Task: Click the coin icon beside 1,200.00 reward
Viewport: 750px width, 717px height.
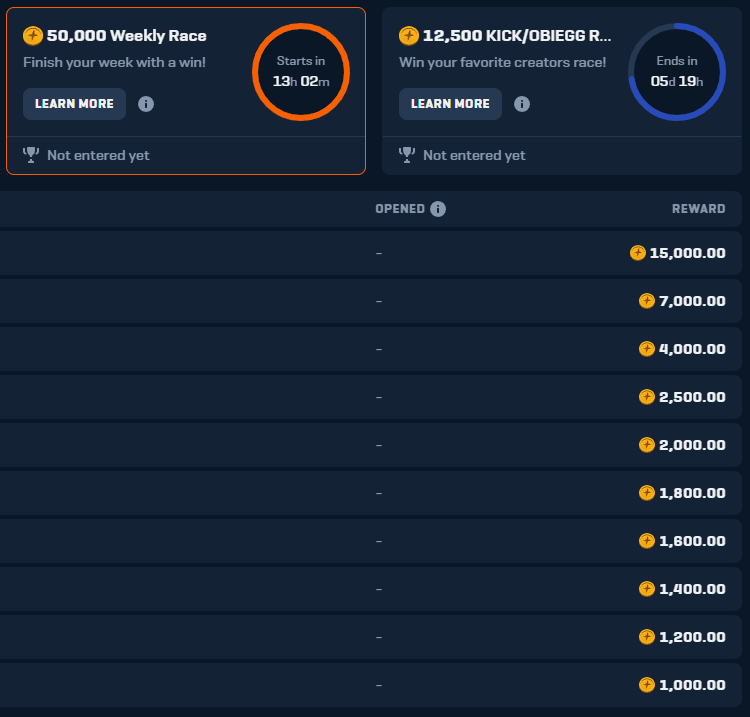Action: click(647, 637)
